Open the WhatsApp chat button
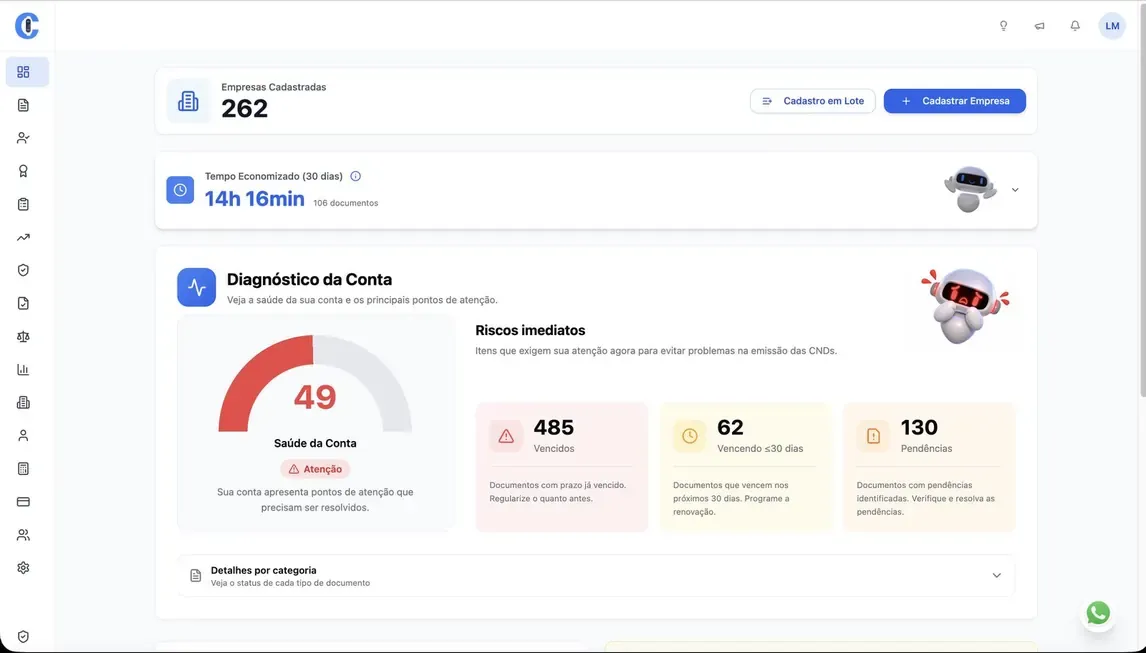The height and width of the screenshot is (653, 1146). click(1098, 613)
